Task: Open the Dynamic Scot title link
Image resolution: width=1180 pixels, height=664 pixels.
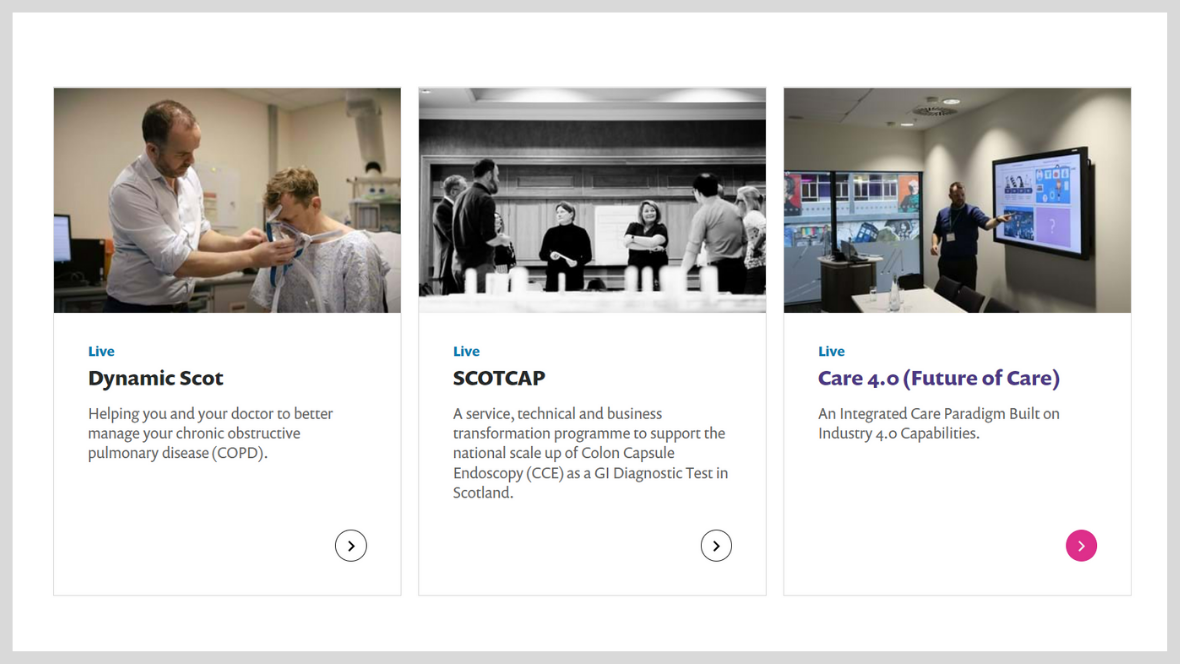Action: pyautogui.click(x=156, y=378)
